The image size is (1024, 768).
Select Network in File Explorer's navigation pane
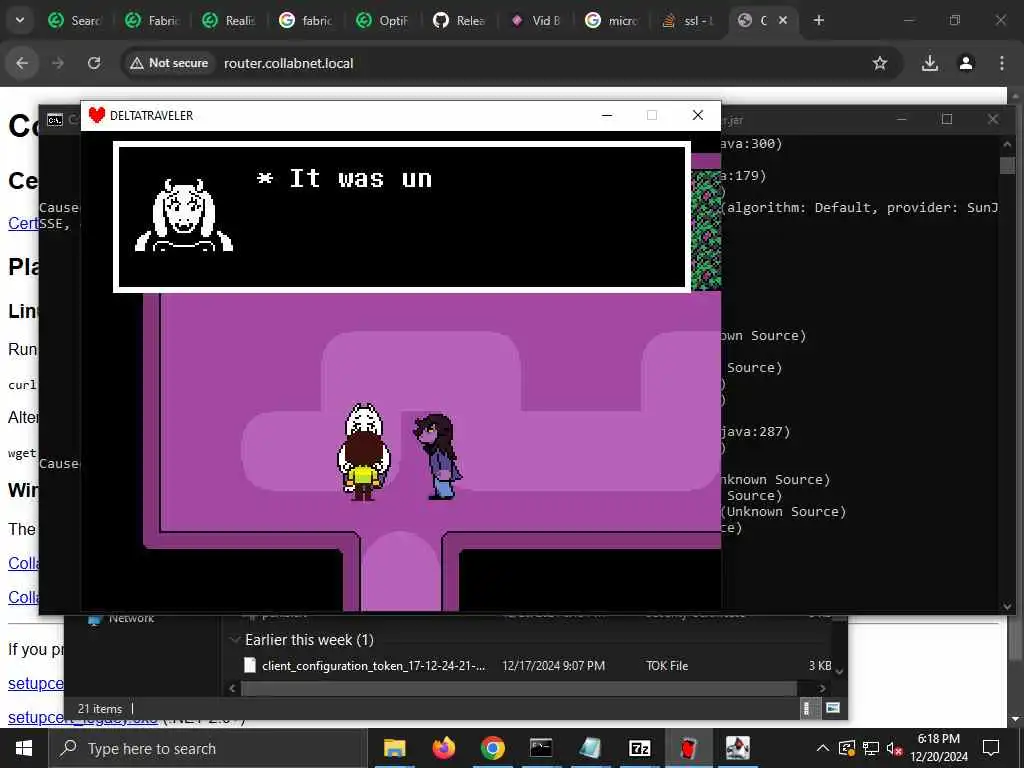tap(131, 618)
